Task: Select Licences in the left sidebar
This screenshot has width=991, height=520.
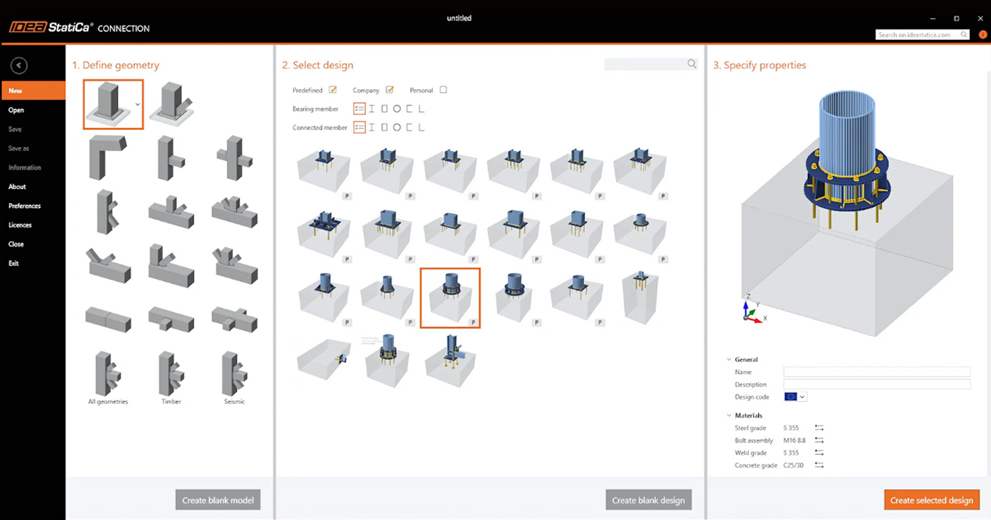Action: point(21,225)
